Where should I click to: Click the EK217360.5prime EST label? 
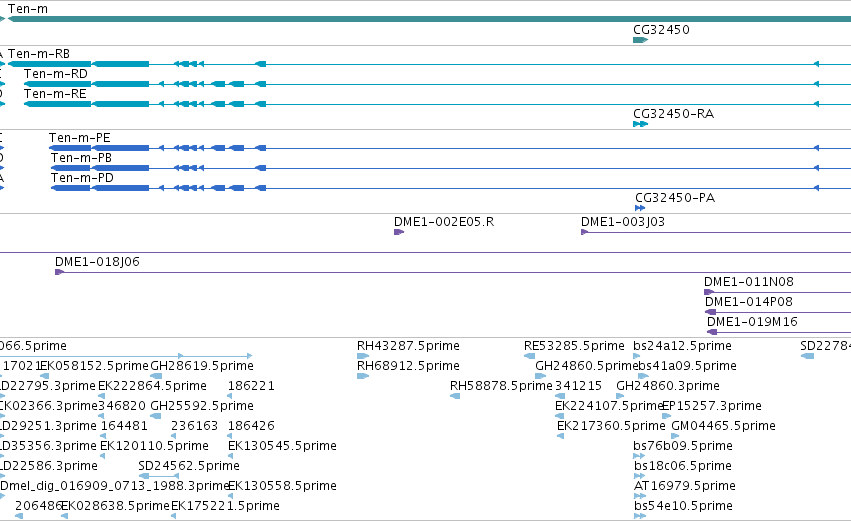pyautogui.click(x=611, y=427)
